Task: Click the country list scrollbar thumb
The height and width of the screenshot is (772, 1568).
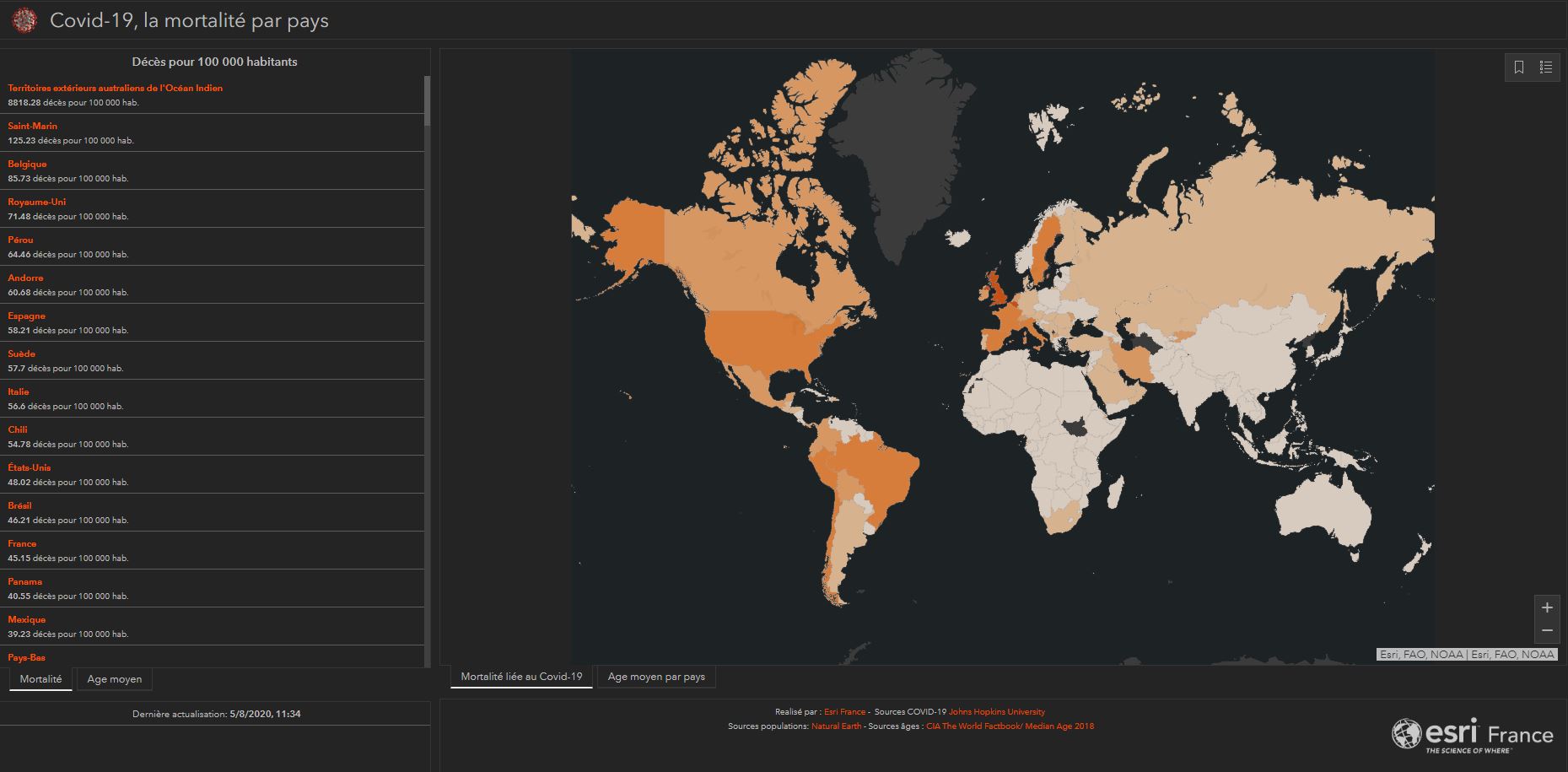Action: click(427, 101)
